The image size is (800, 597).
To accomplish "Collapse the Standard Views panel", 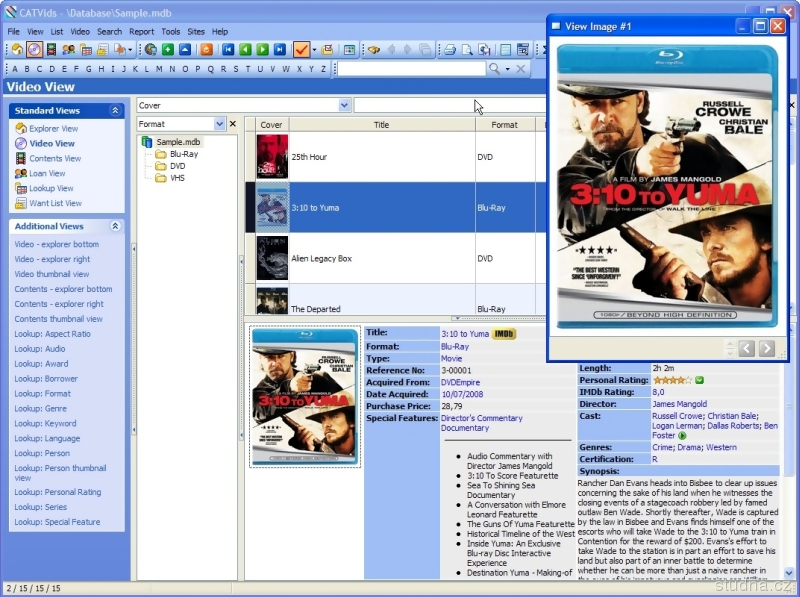I will pos(115,110).
